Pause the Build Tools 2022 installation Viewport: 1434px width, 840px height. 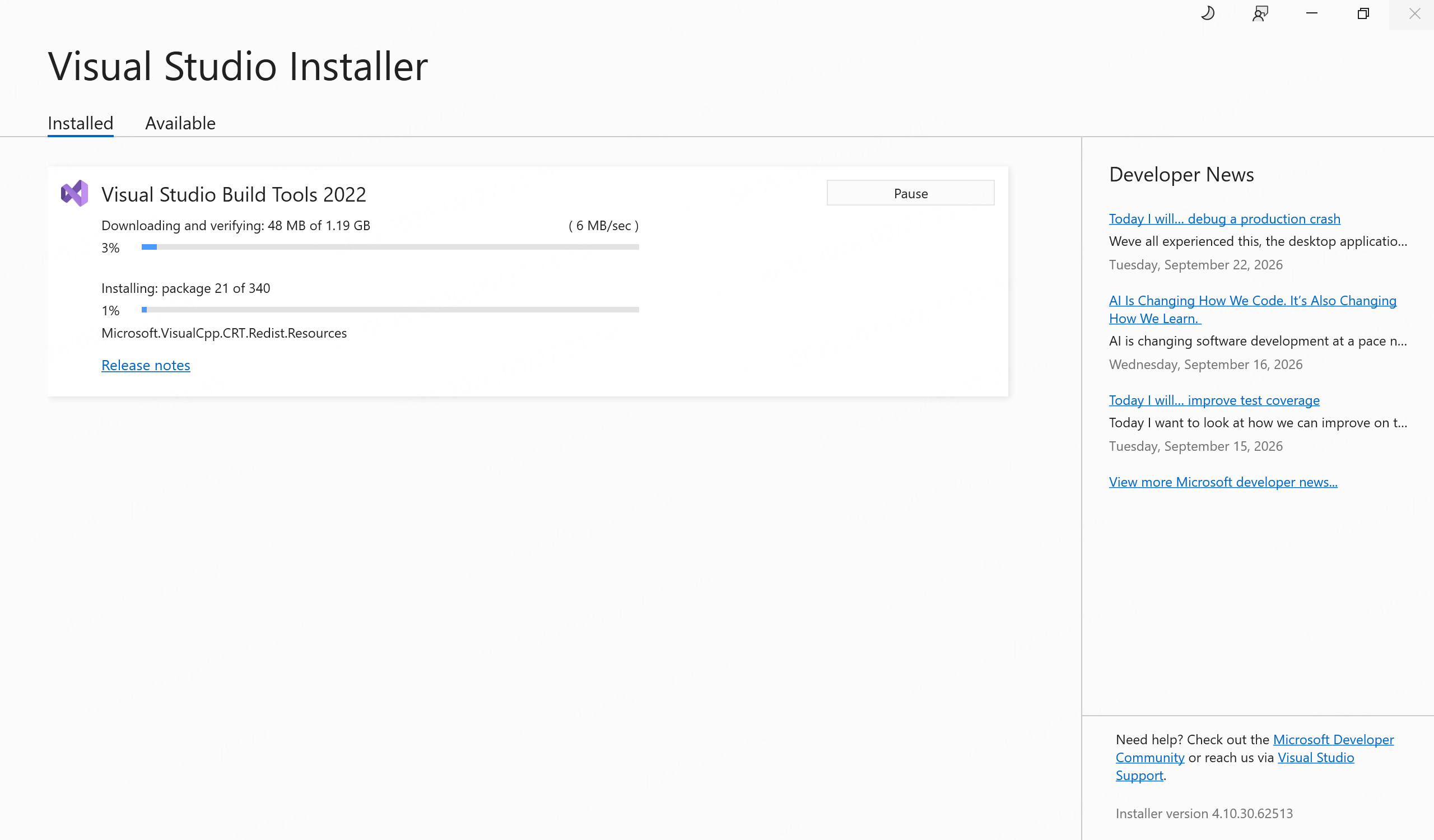point(910,193)
